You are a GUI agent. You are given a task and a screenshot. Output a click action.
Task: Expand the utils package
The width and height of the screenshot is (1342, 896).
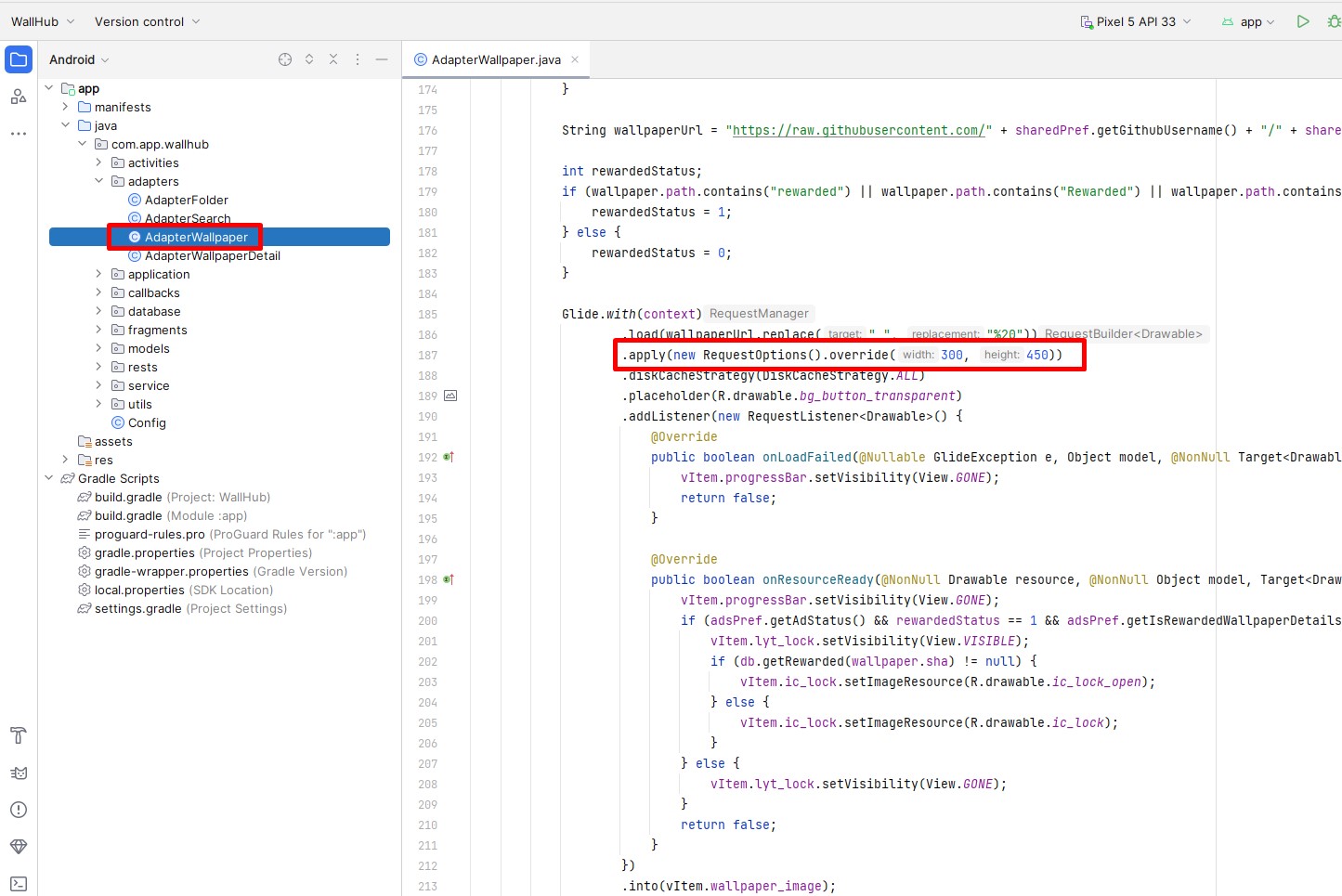click(x=99, y=404)
